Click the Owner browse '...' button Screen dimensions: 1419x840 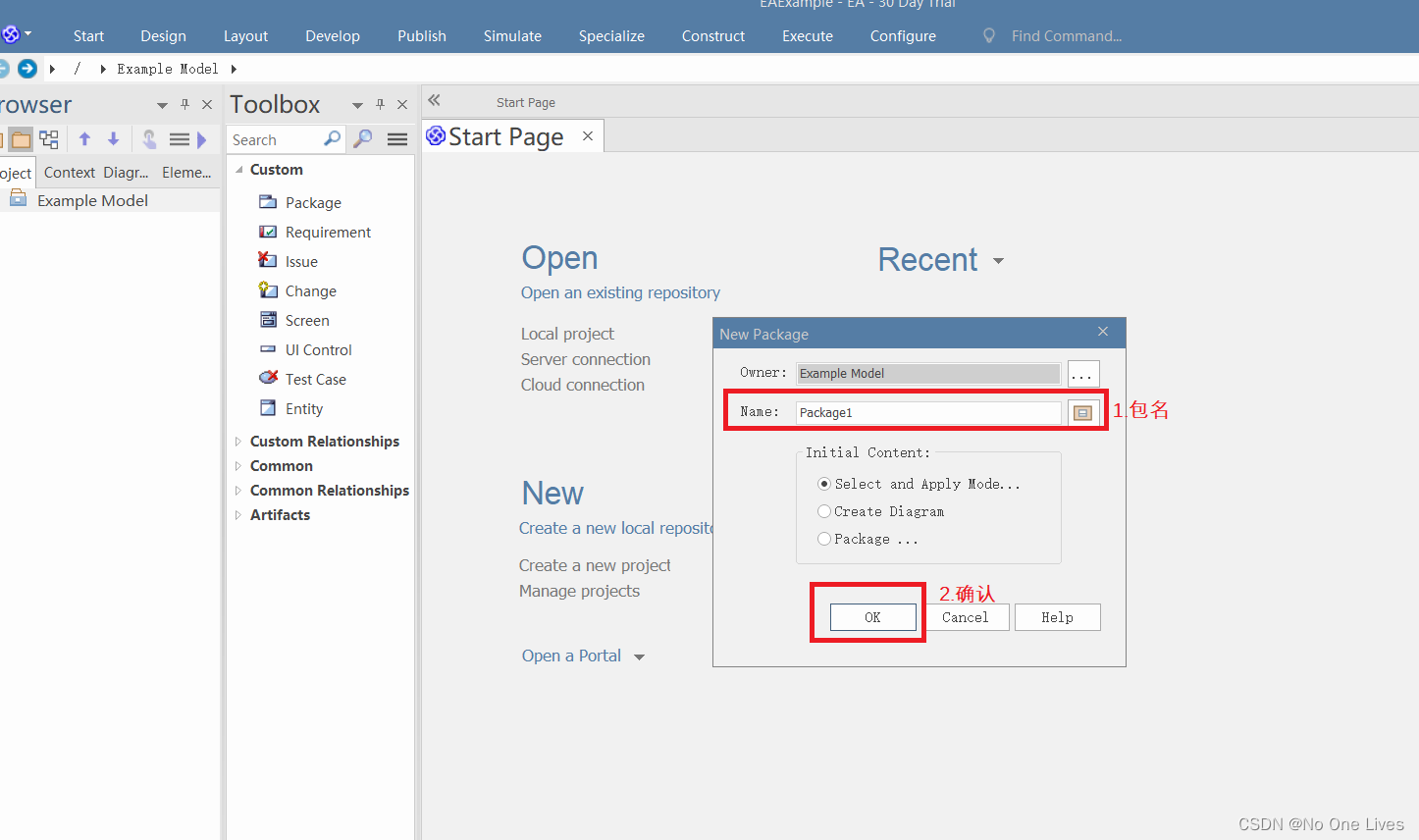click(1082, 374)
